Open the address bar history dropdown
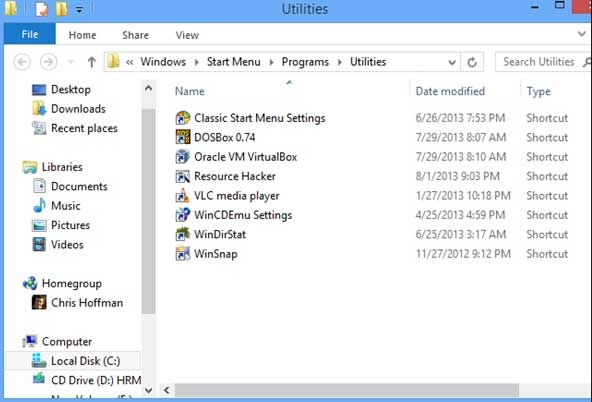592x402 pixels. (452, 62)
